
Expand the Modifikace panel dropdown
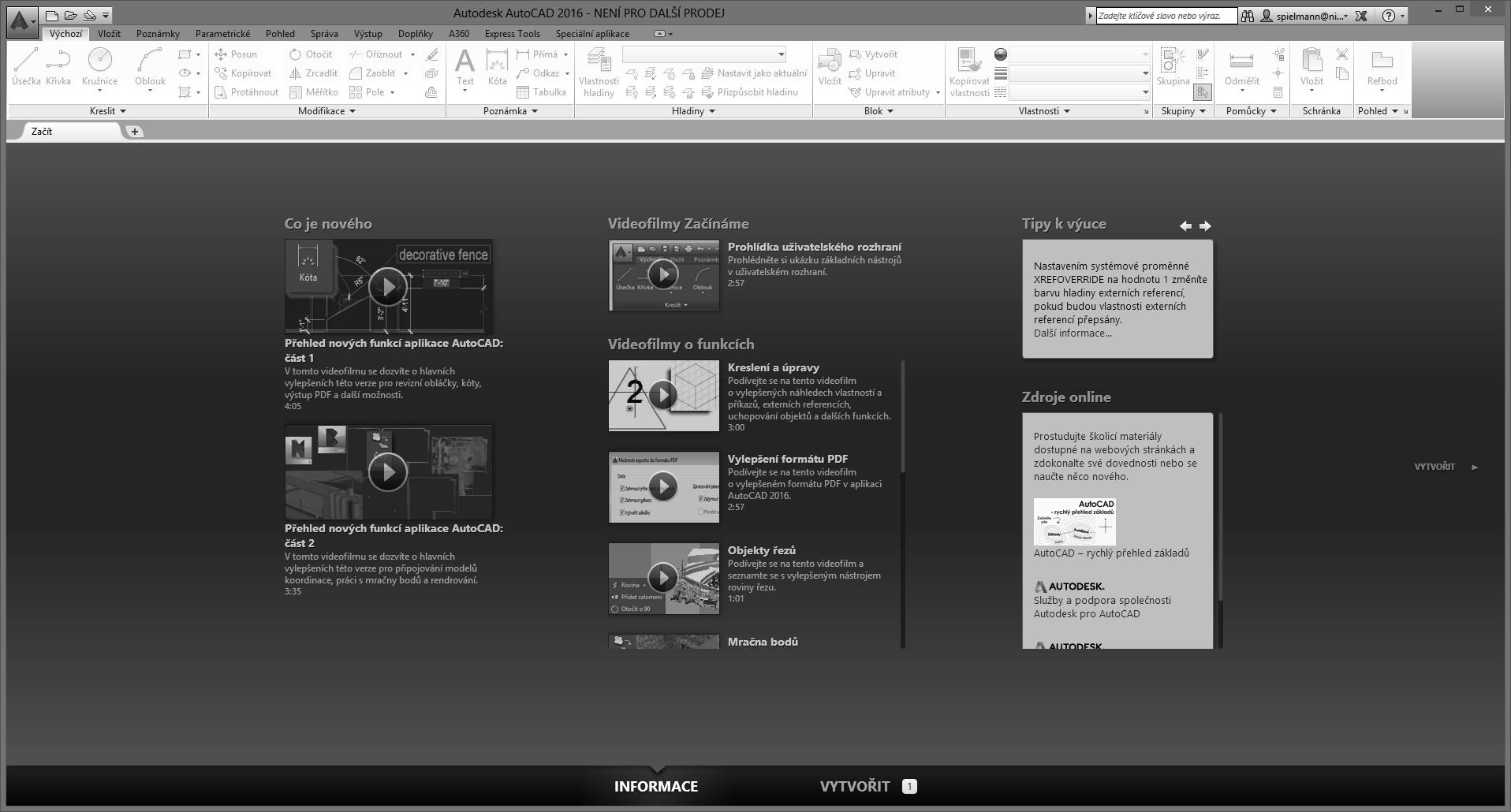point(327,111)
